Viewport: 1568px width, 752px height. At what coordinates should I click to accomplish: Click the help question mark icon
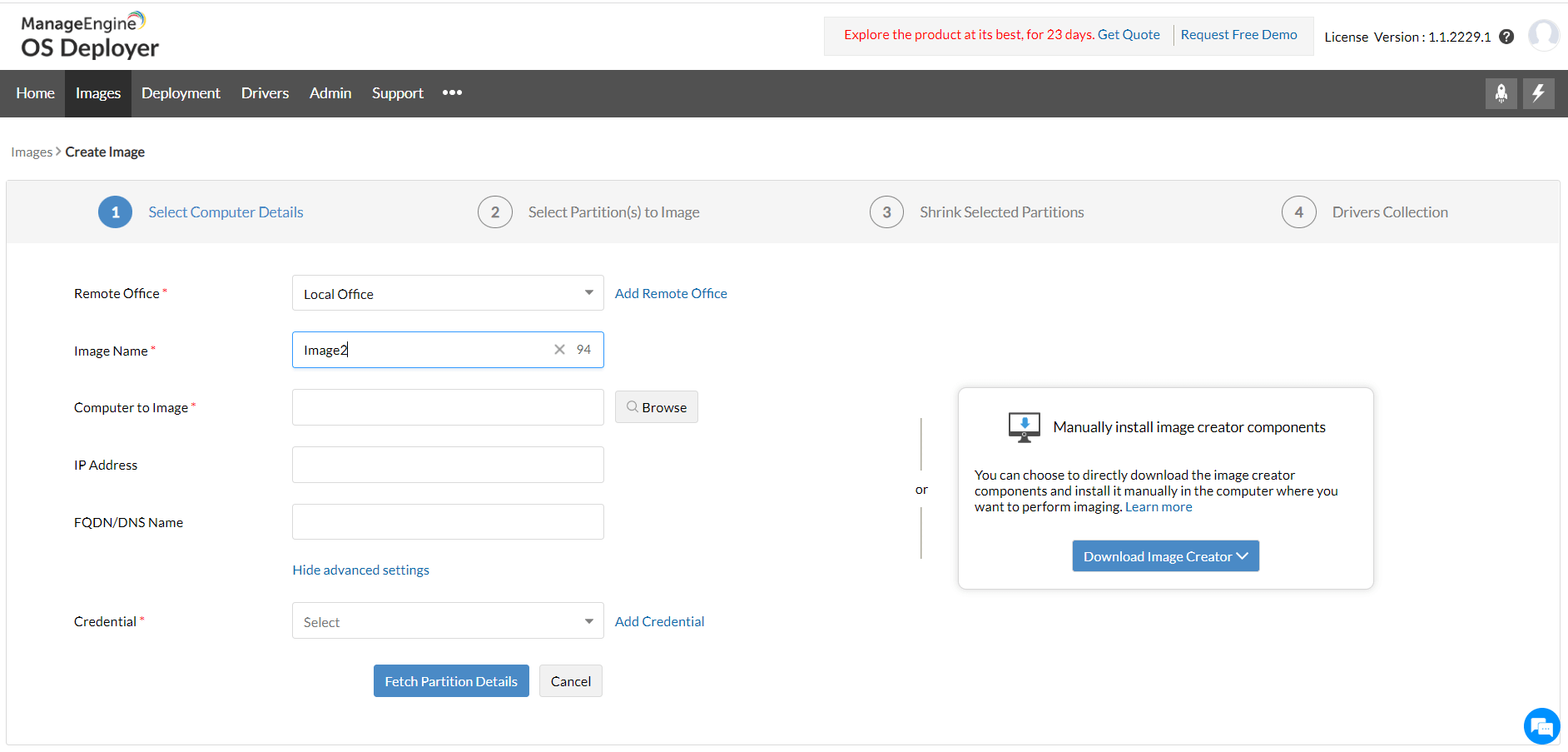click(x=1507, y=36)
